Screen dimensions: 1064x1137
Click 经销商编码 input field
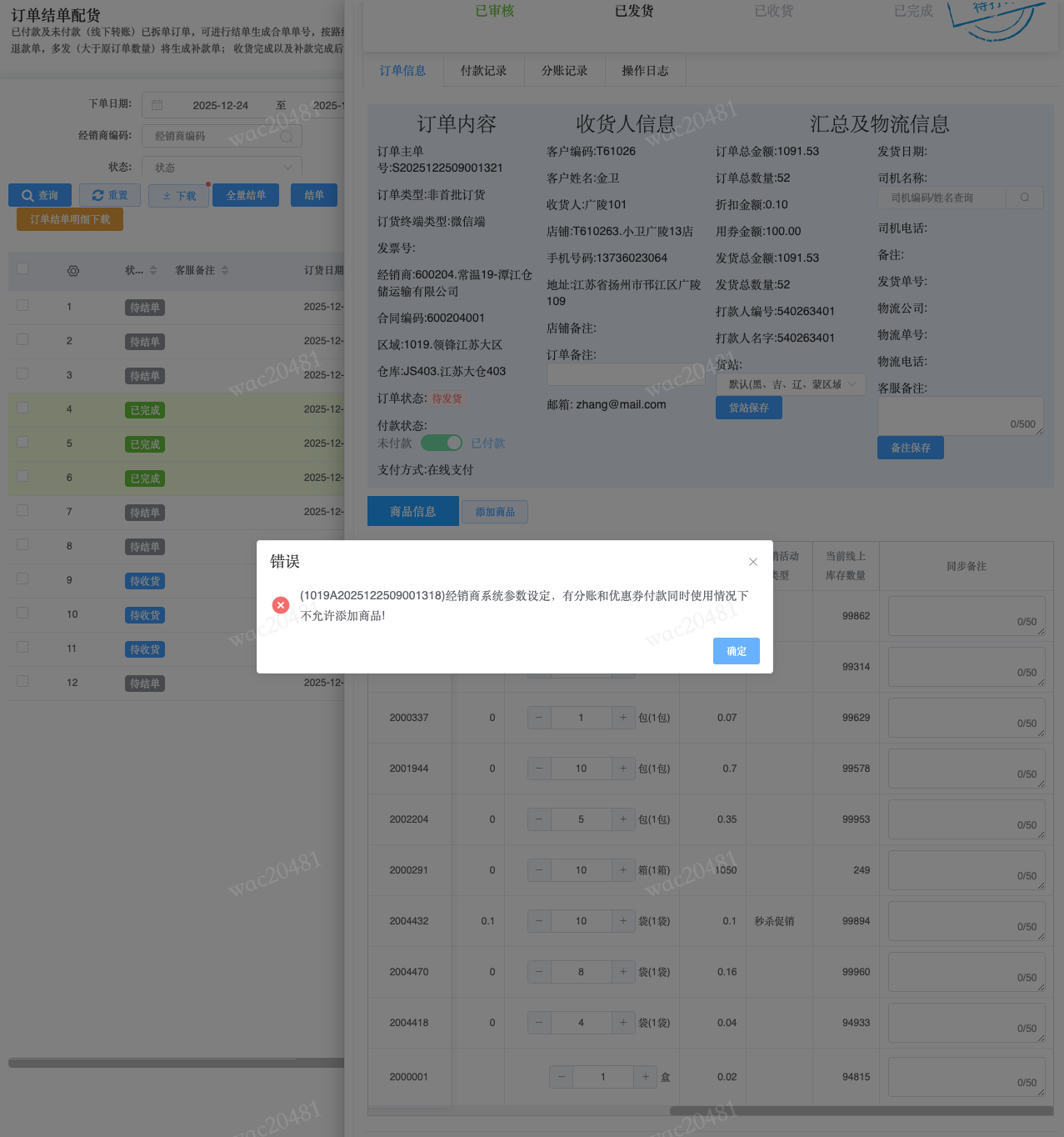click(222, 136)
